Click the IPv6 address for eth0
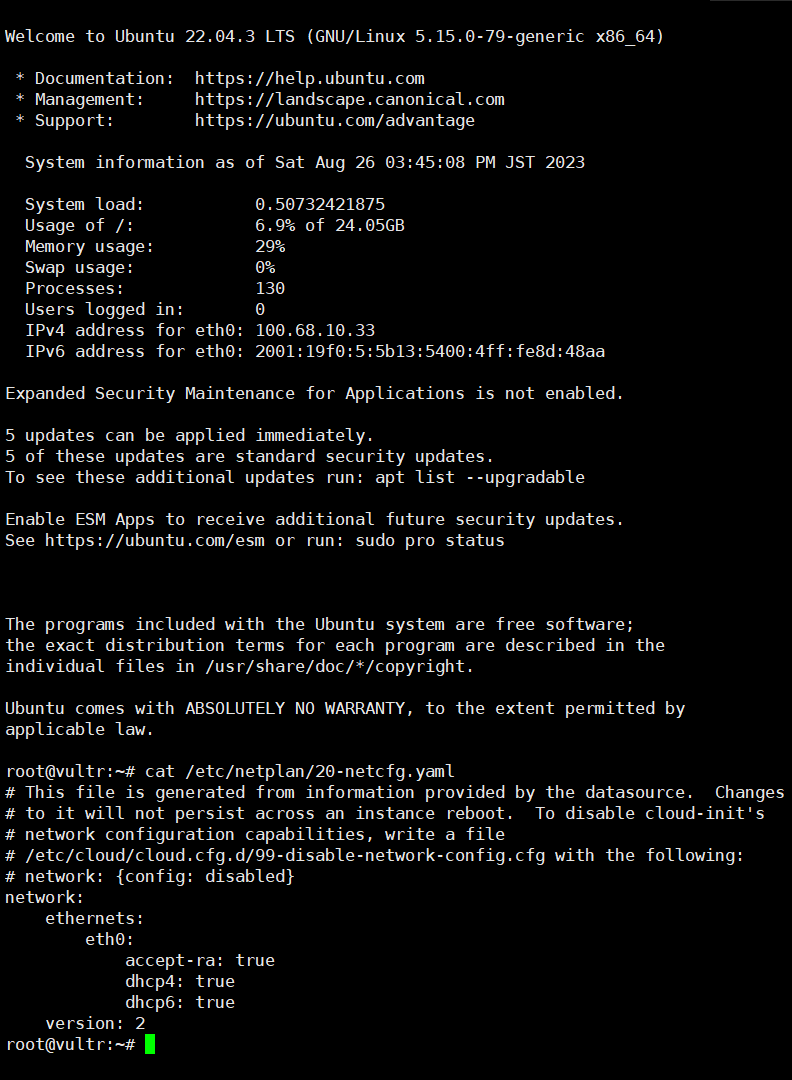The width and height of the screenshot is (792, 1080). pos(430,352)
